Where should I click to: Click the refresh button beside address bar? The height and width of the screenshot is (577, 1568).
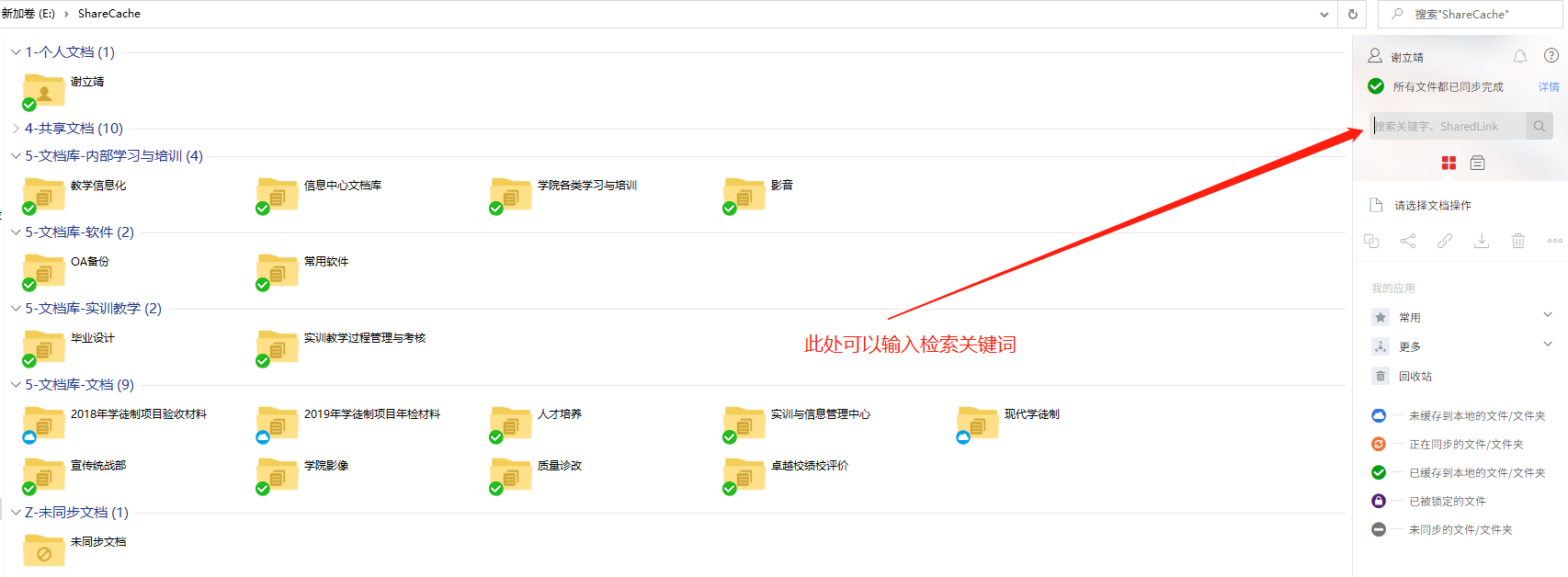pos(1353,15)
